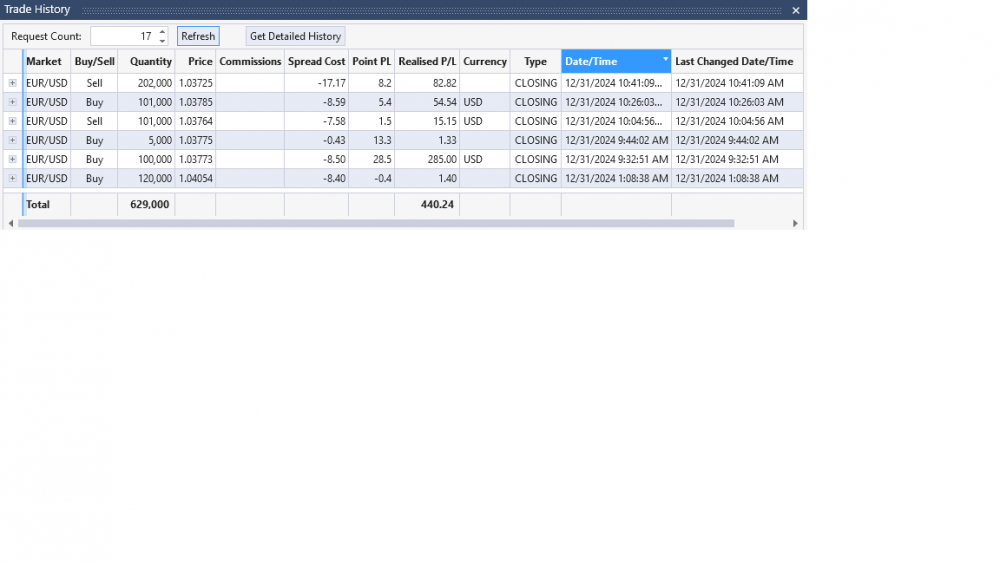Viewport: 1000px width, 562px height.
Task: Open the Date/Time column dropdown arrow
Action: tap(665, 60)
